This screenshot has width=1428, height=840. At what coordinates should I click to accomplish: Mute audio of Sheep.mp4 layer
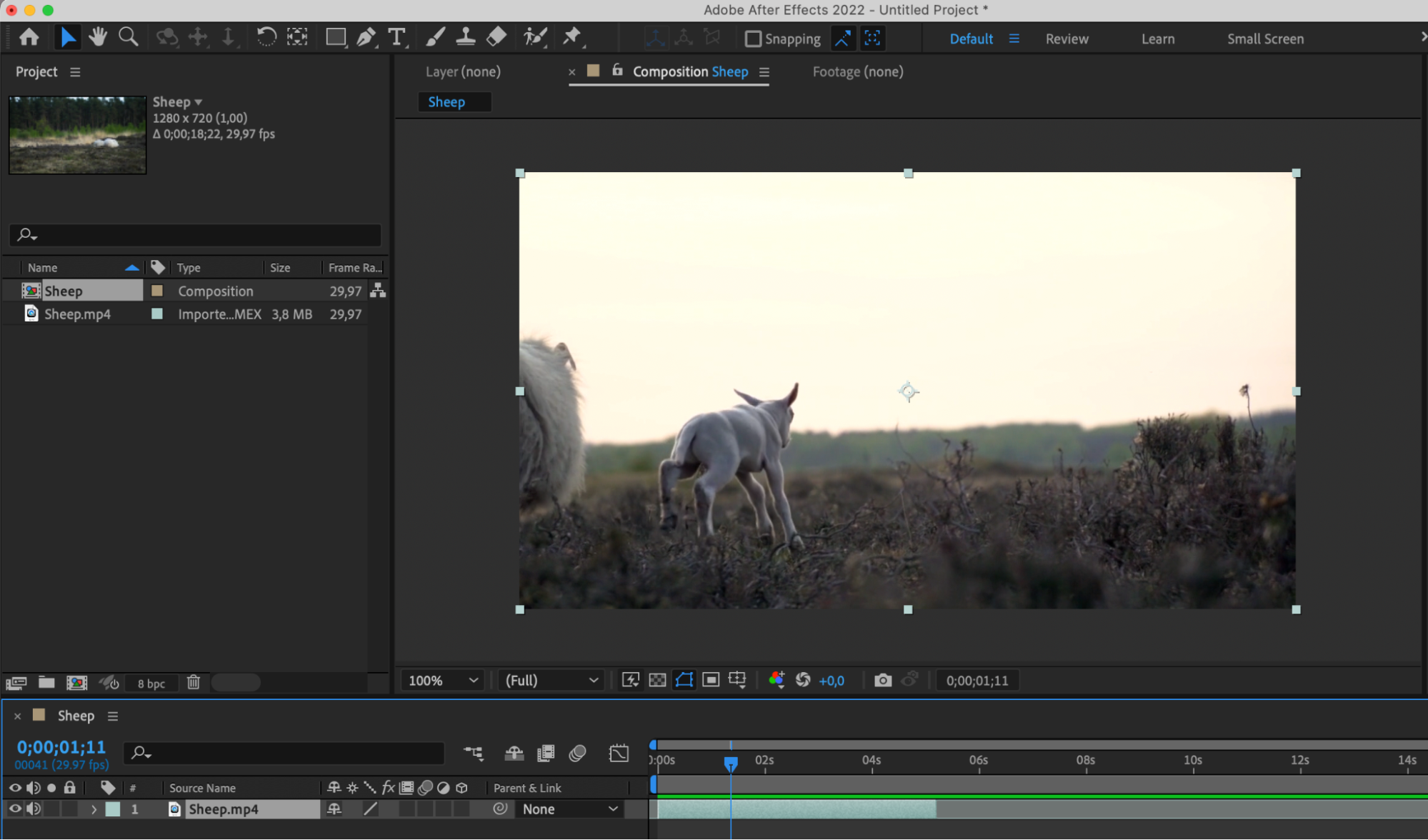point(33,809)
